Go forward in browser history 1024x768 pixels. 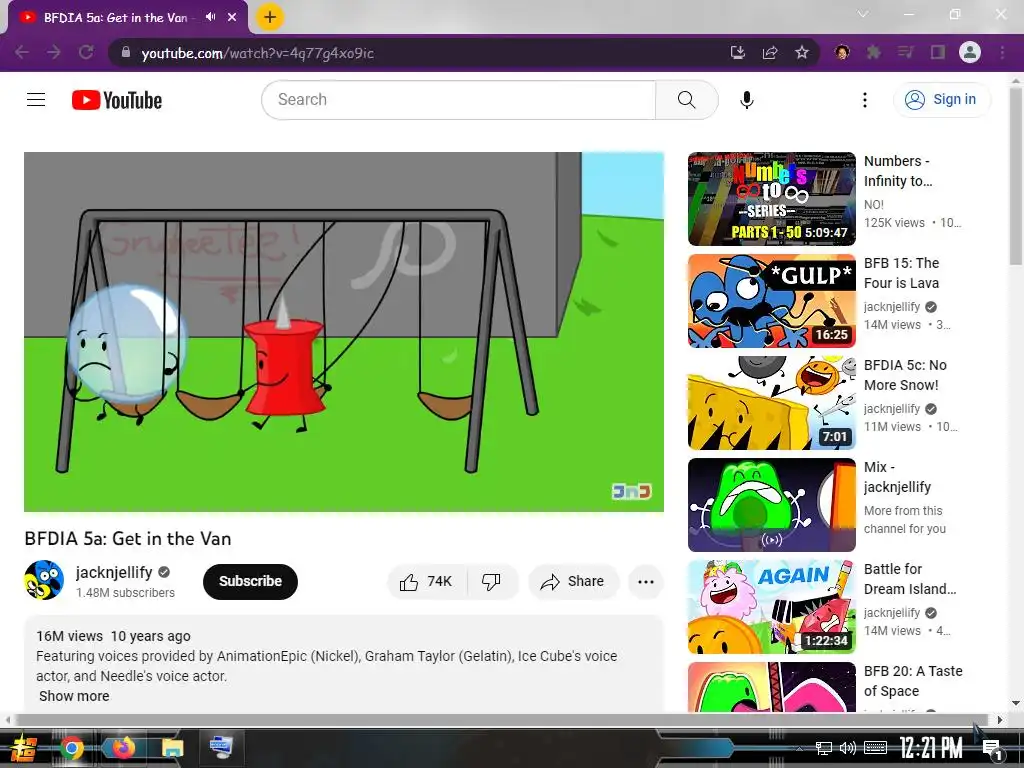[x=54, y=52]
